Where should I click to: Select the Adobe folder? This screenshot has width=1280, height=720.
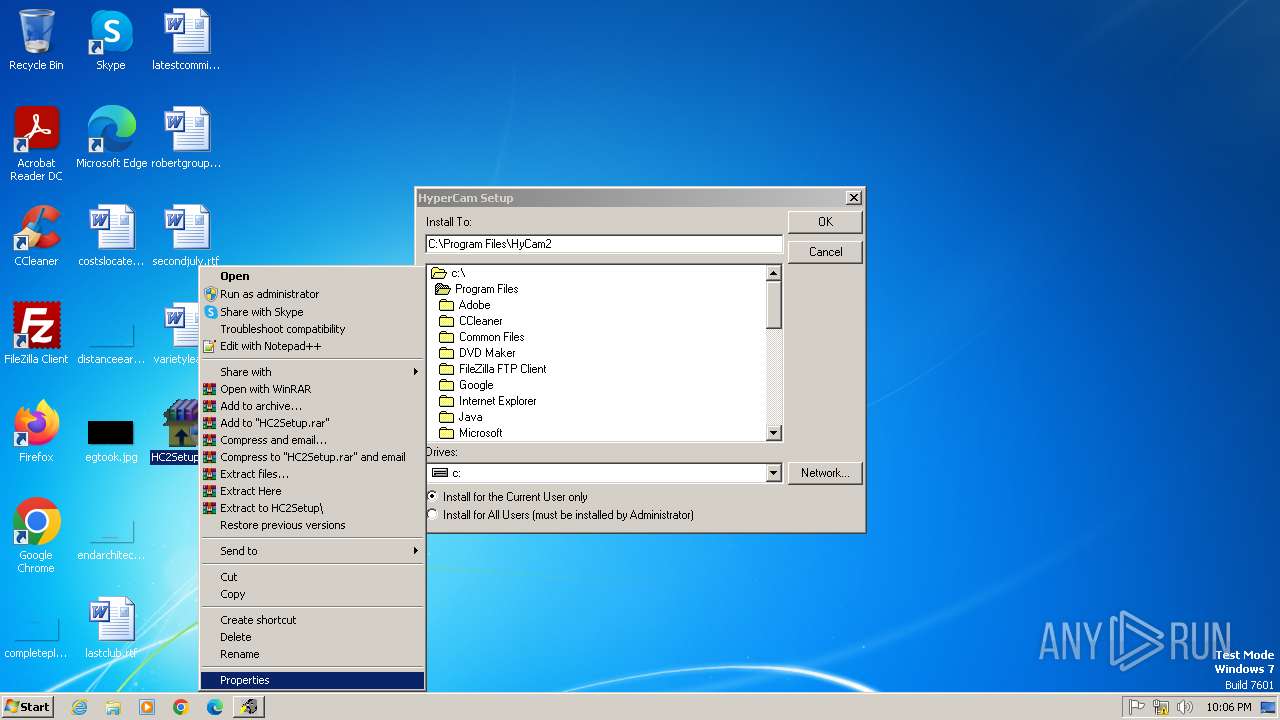465,305
